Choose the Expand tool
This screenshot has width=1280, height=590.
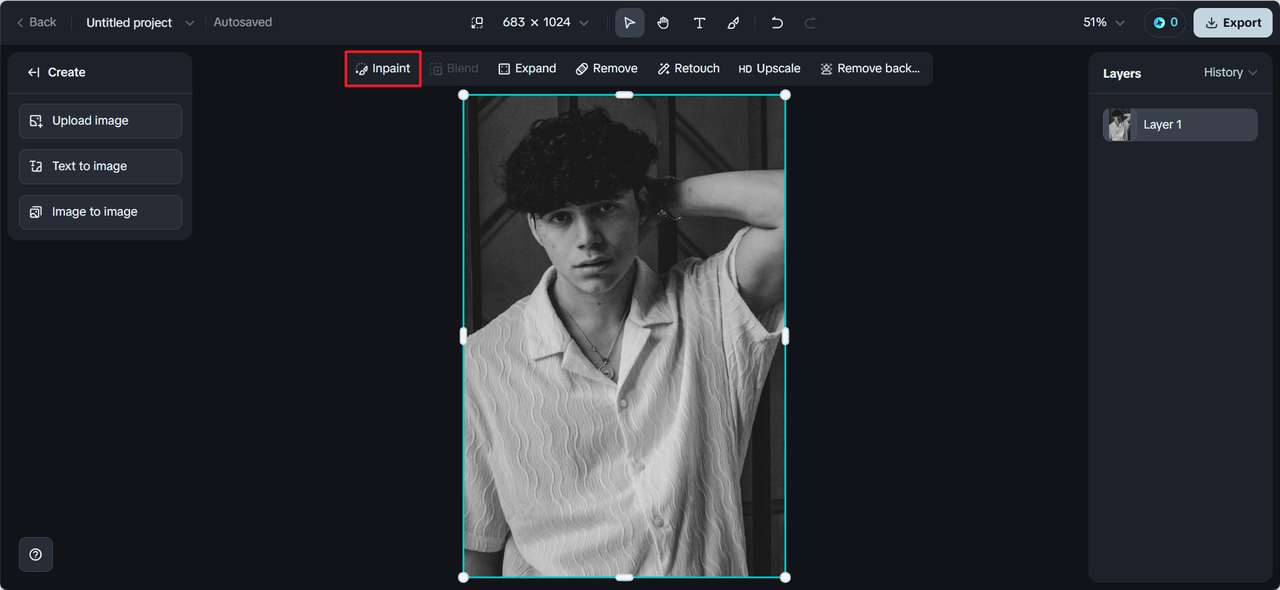pos(527,69)
